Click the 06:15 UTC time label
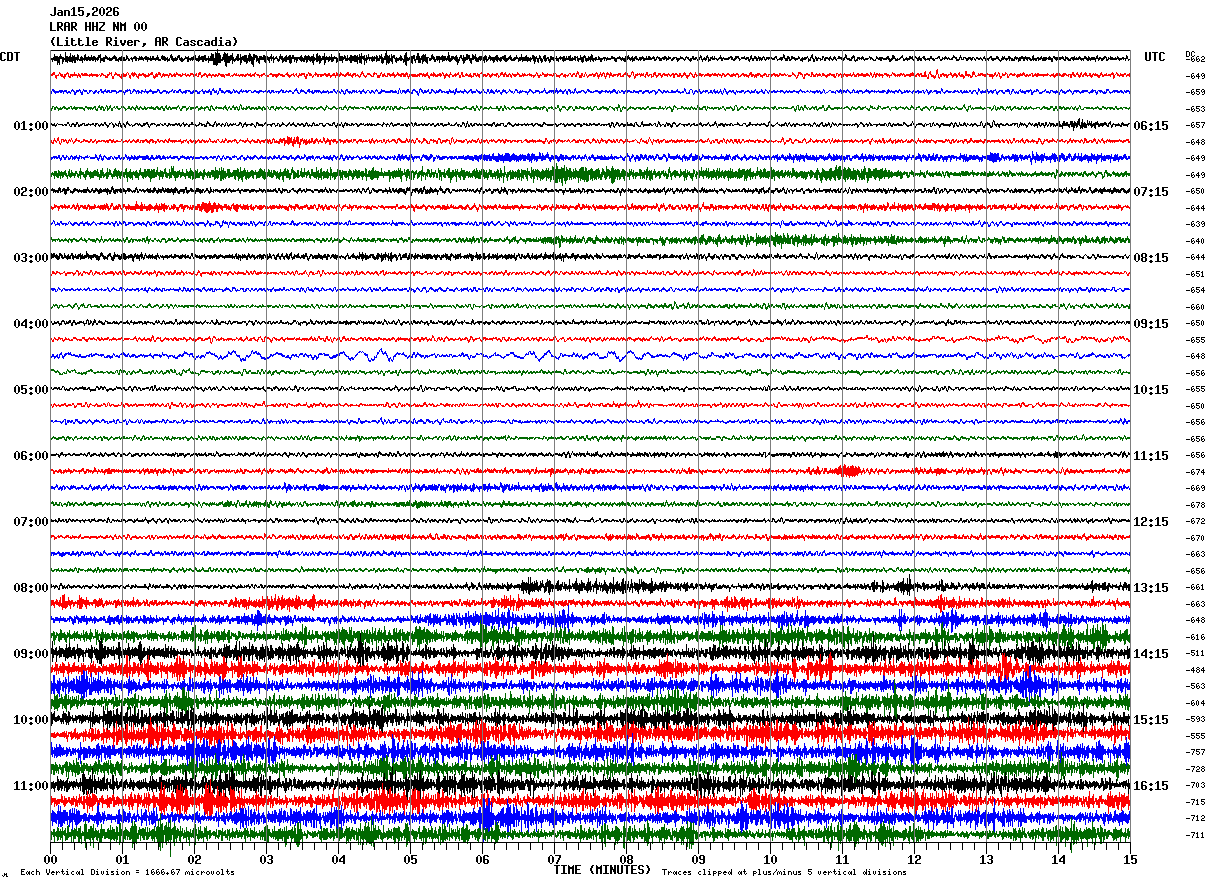Image resolution: width=1210 pixels, height=886 pixels. pos(1151,126)
